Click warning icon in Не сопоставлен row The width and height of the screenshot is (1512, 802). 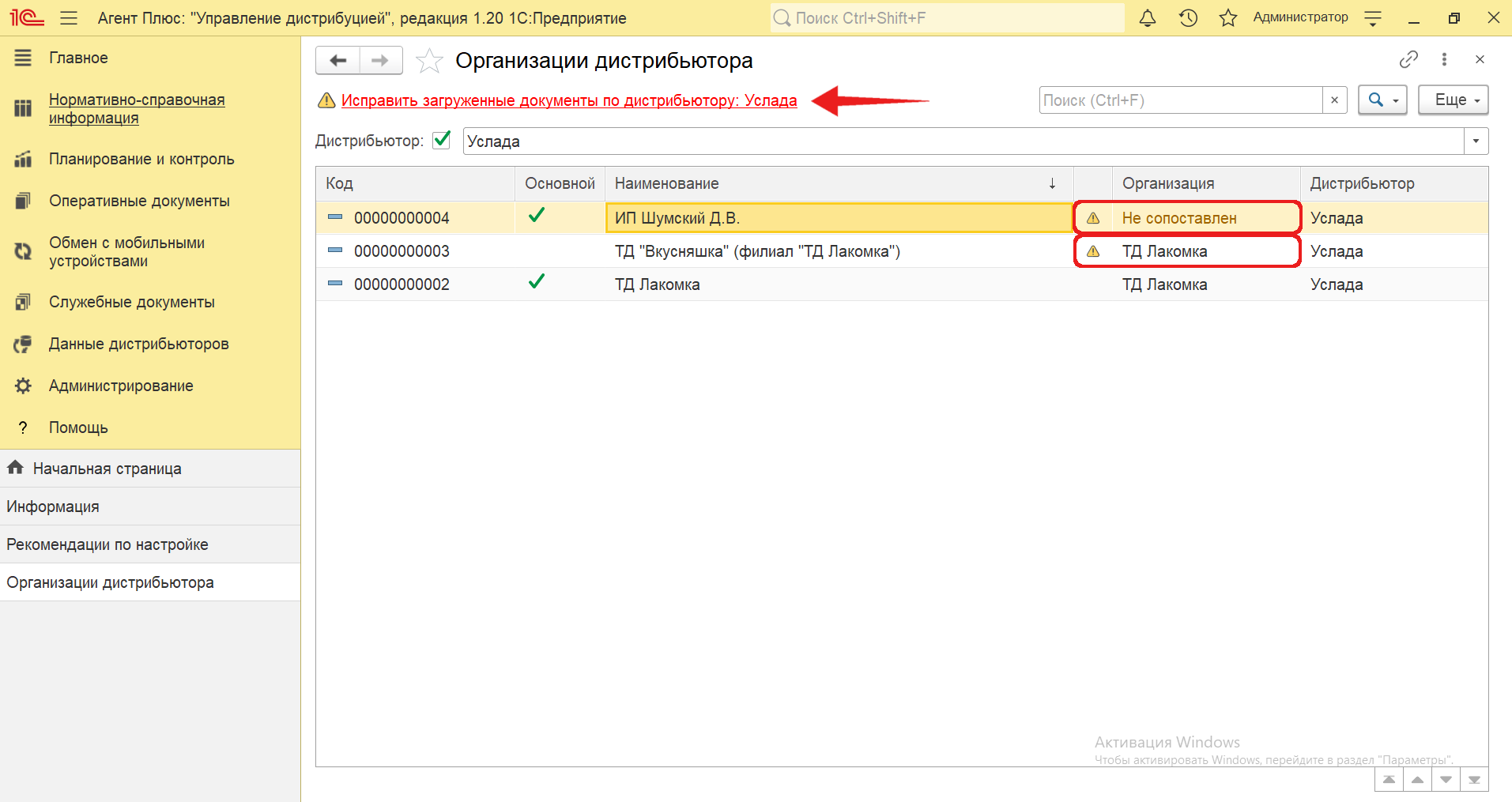tap(1093, 218)
